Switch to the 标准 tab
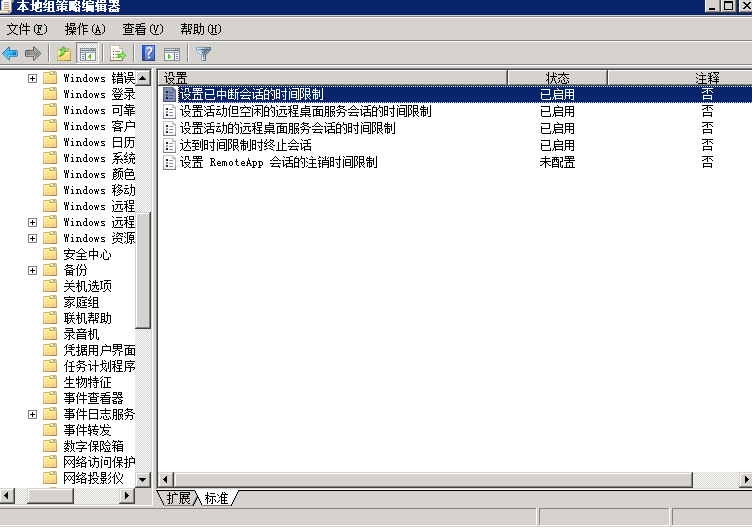Image resolution: width=752 pixels, height=527 pixels. pos(216,498)
